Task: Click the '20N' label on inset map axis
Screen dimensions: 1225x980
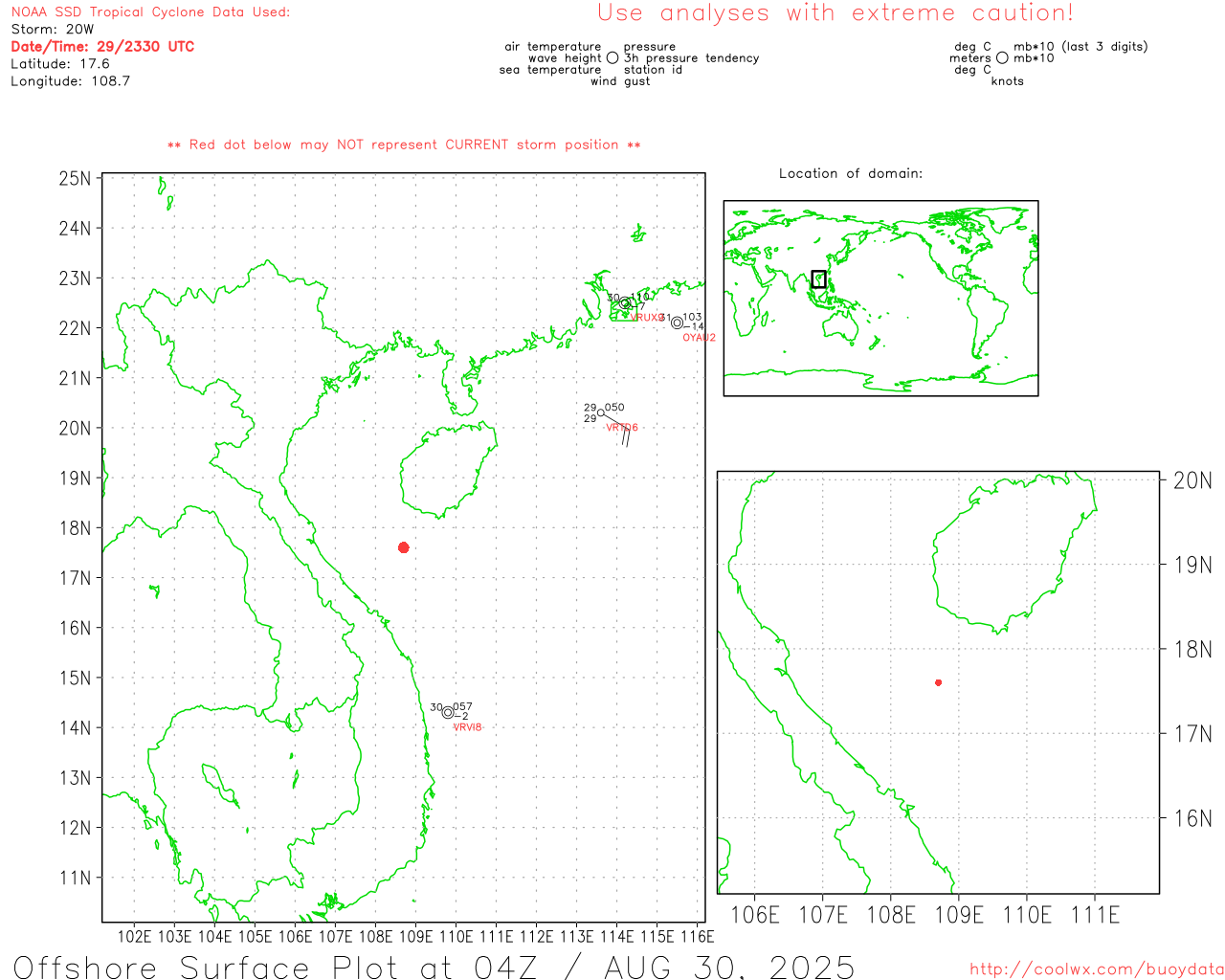Action: [x=1192, y=480]
